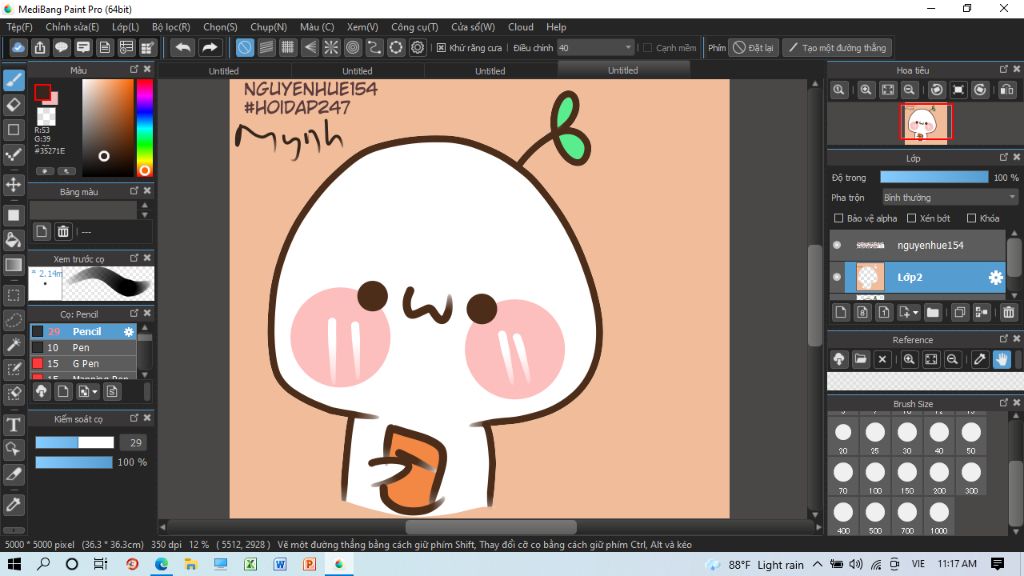The height and width of the screenshot is (576, 1024).
Task: Delete layer with trash icon in Layer panel
Action: point(1008,312)
